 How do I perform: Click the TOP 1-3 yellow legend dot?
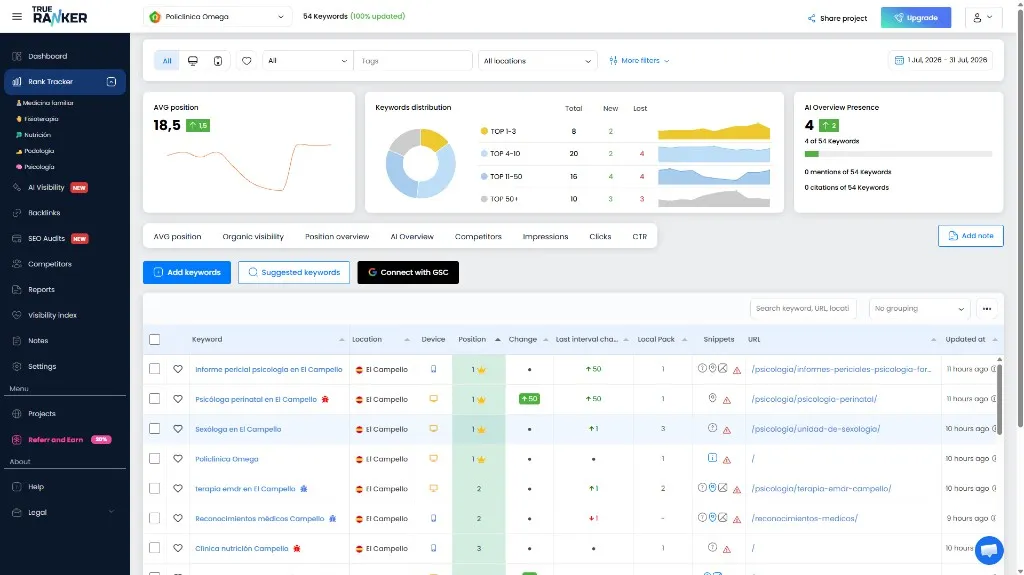484,131
